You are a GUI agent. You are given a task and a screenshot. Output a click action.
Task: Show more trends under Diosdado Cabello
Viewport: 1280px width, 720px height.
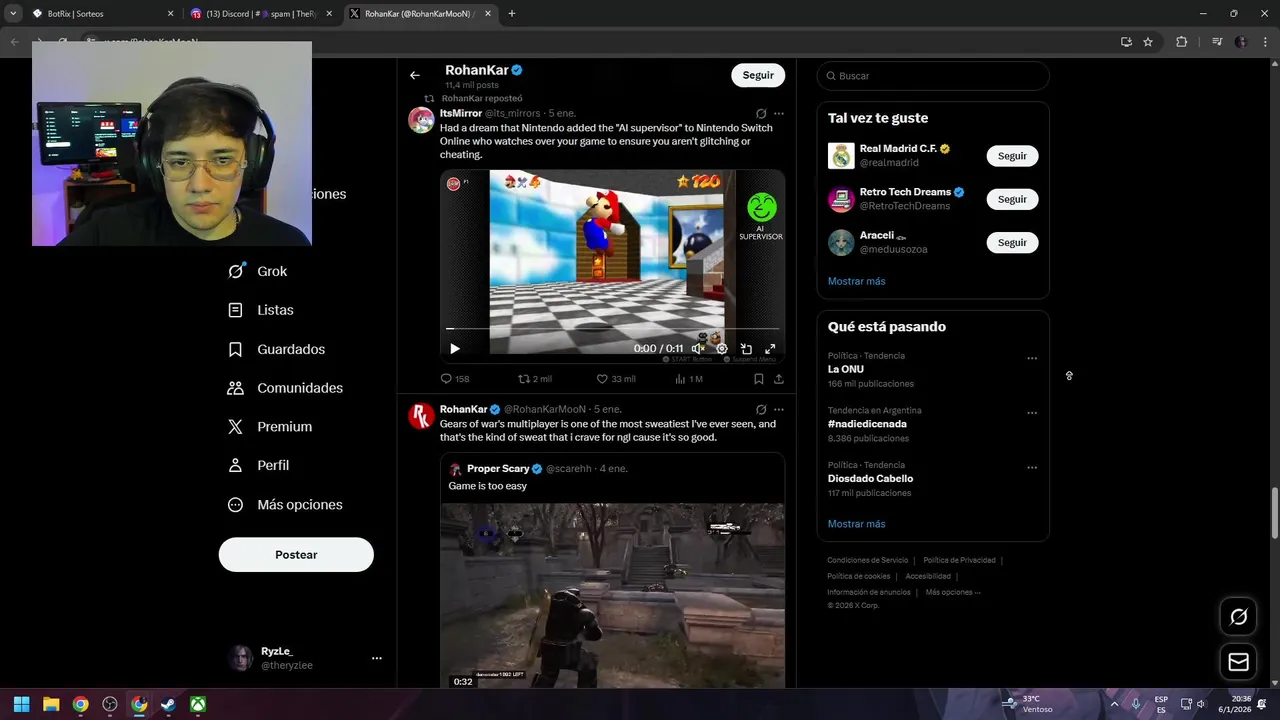[x=856, y=524]
